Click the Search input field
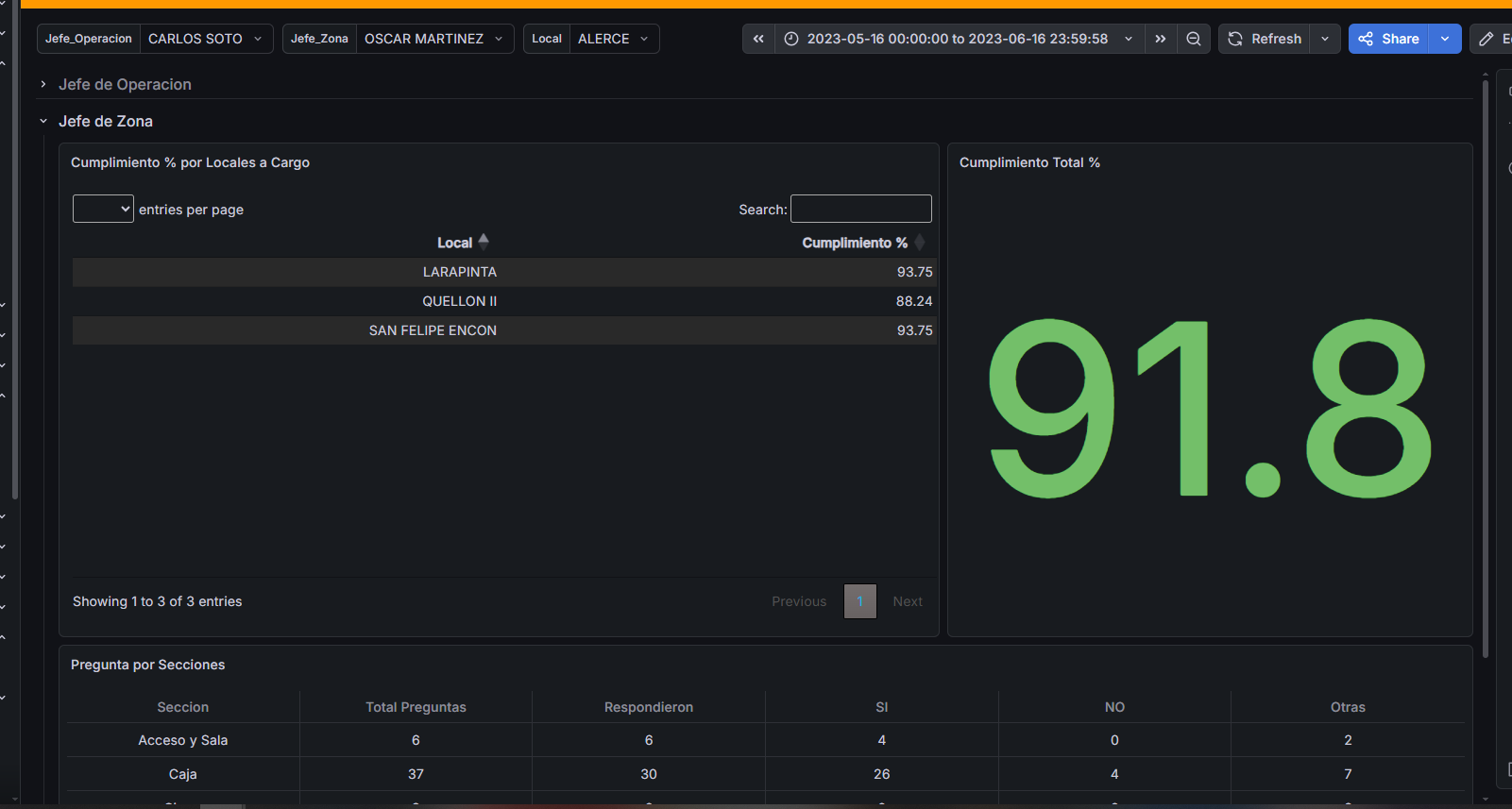Screen dimensions: 1512x809 point(860,209)
